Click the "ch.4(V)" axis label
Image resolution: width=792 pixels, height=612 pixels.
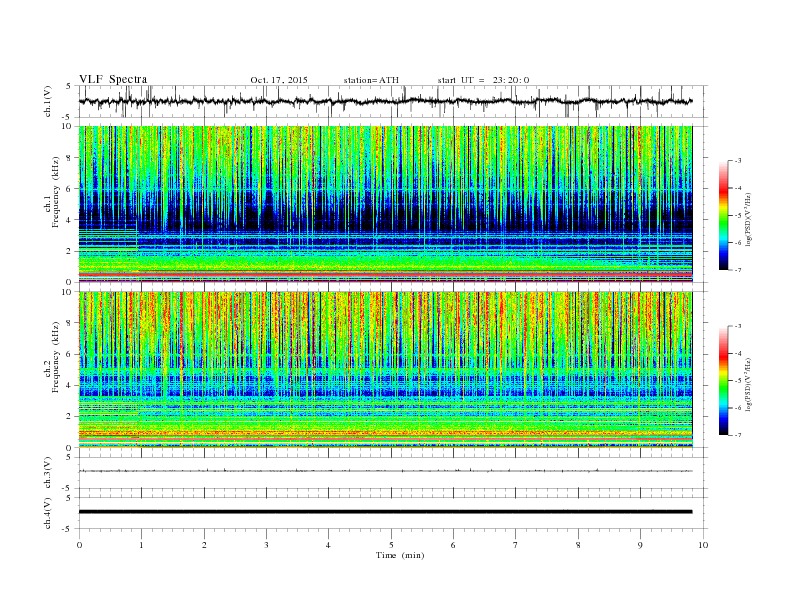click(x=48, y=513)
